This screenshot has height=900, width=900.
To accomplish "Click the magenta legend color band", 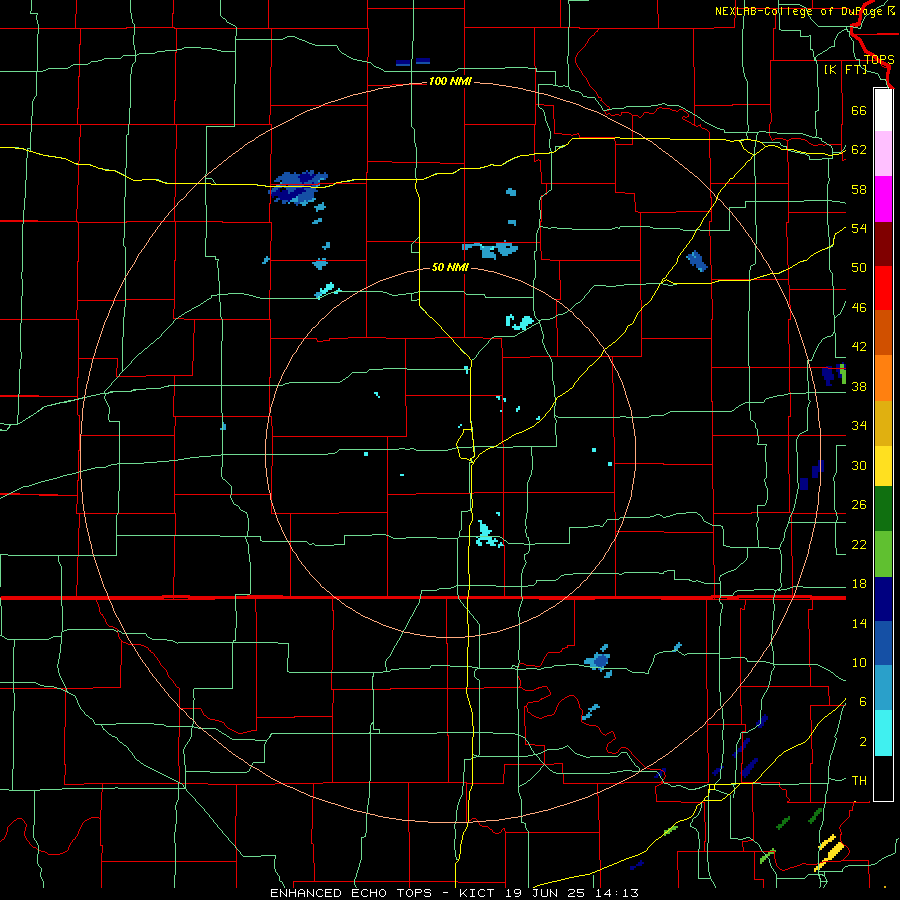I will 883,199.
